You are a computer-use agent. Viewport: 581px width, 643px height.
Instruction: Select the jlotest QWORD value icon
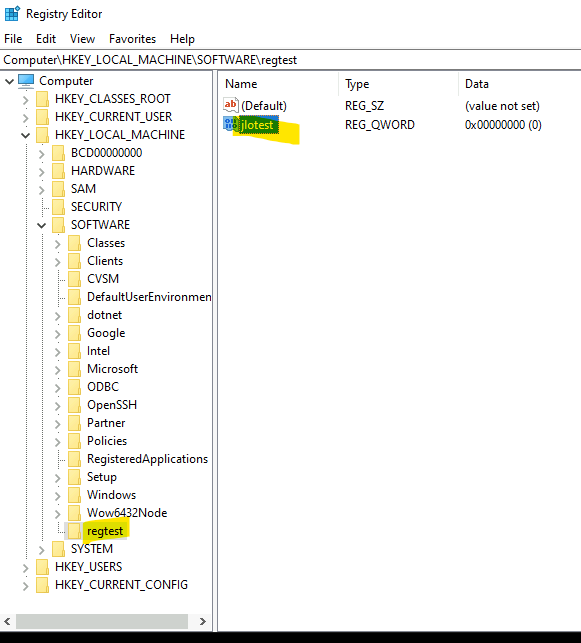[x=230, y=124]
